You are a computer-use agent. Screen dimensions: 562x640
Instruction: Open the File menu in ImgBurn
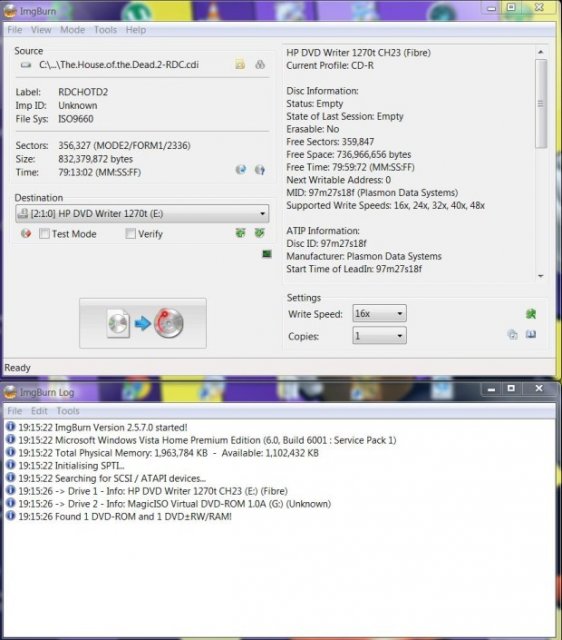click(15, 30)
